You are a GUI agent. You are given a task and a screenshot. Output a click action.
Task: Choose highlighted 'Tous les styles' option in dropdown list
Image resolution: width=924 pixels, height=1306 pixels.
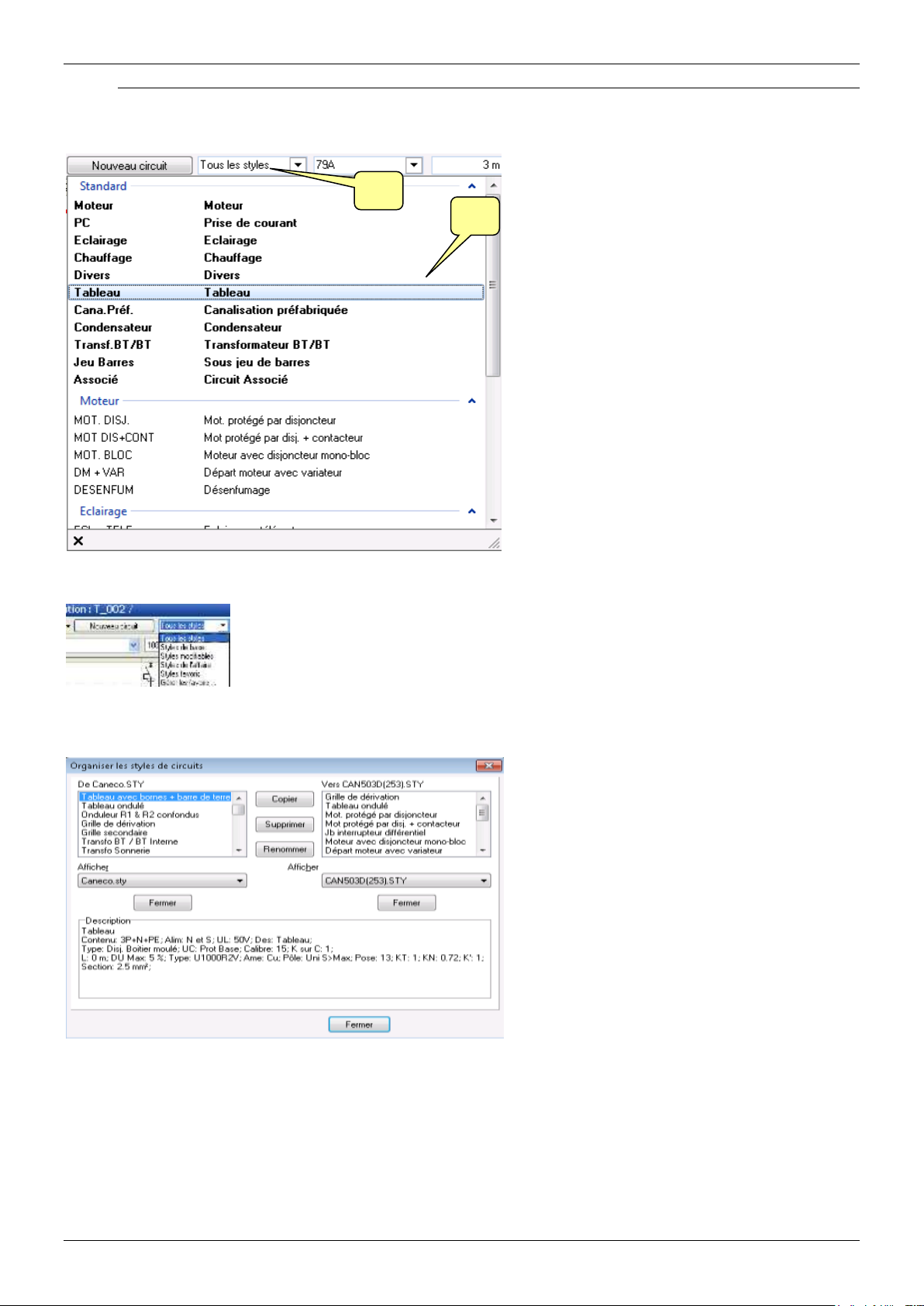tap(194, 639)
